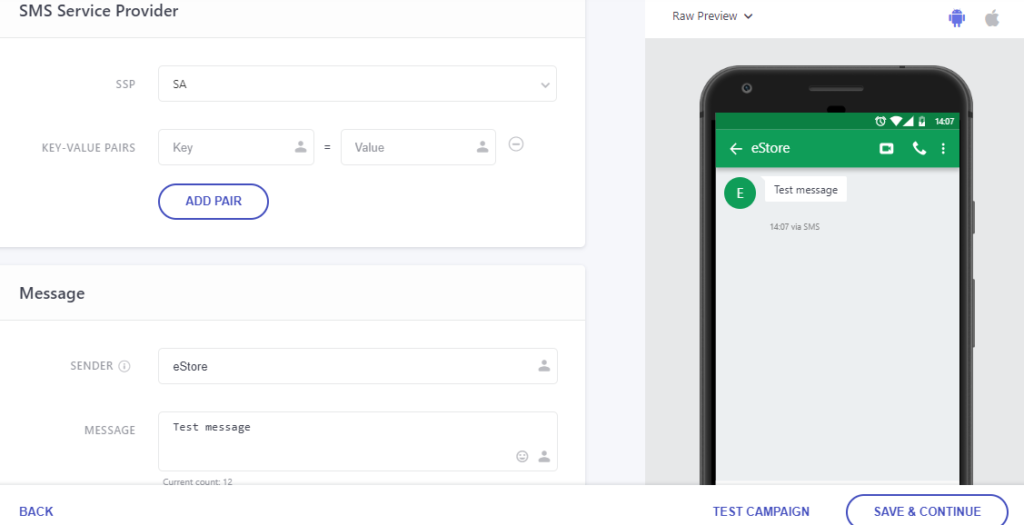Click video call icon in phone preview
The width and height of the screenshot is (1024, 525).
click(x=886, y=148)
